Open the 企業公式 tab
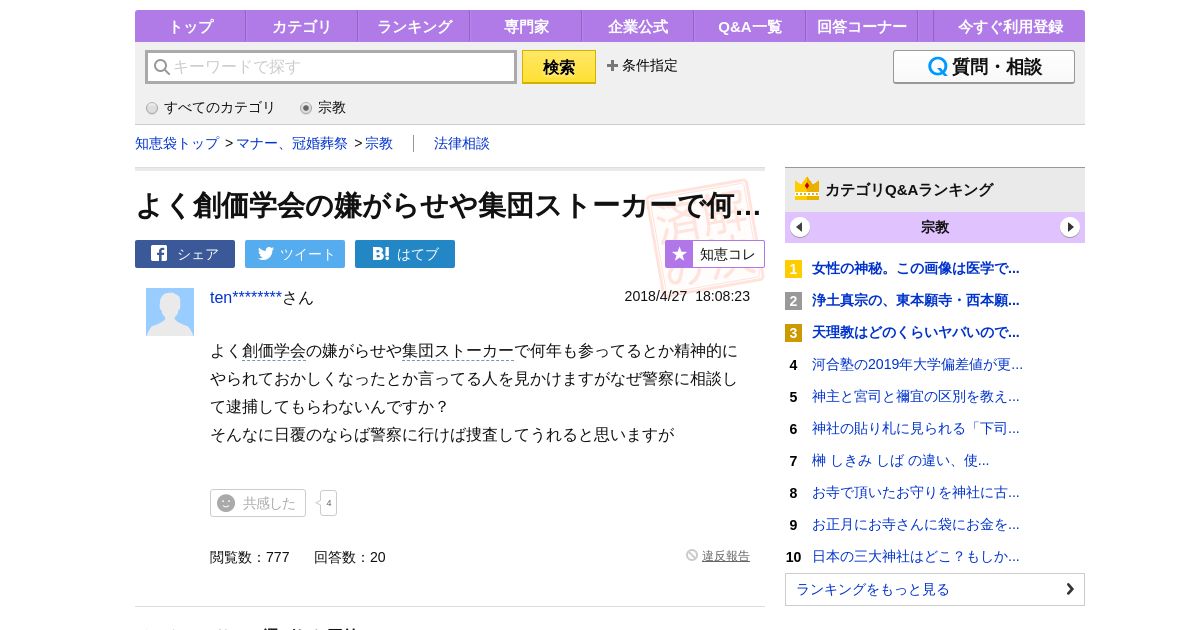This screenshot has width=1200, height=630. click(638, 27)
